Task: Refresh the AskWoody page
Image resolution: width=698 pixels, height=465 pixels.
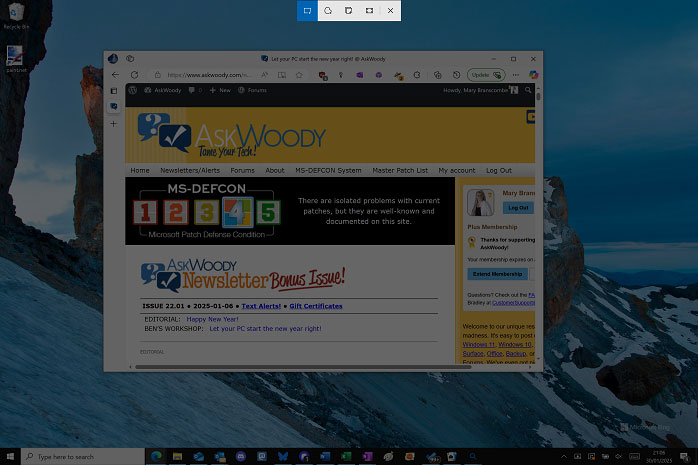Action: [134, 75]
